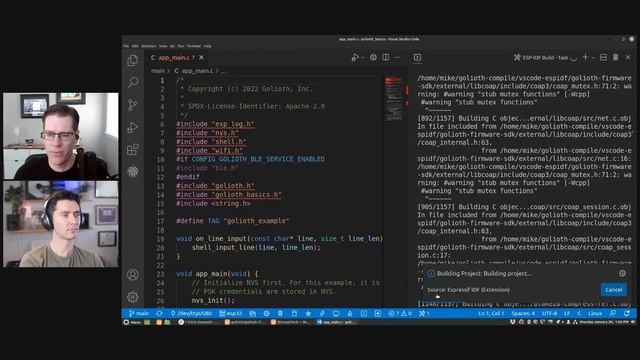Open the Edit menu
The image size is (640, 360).
[x=135, y=46]
